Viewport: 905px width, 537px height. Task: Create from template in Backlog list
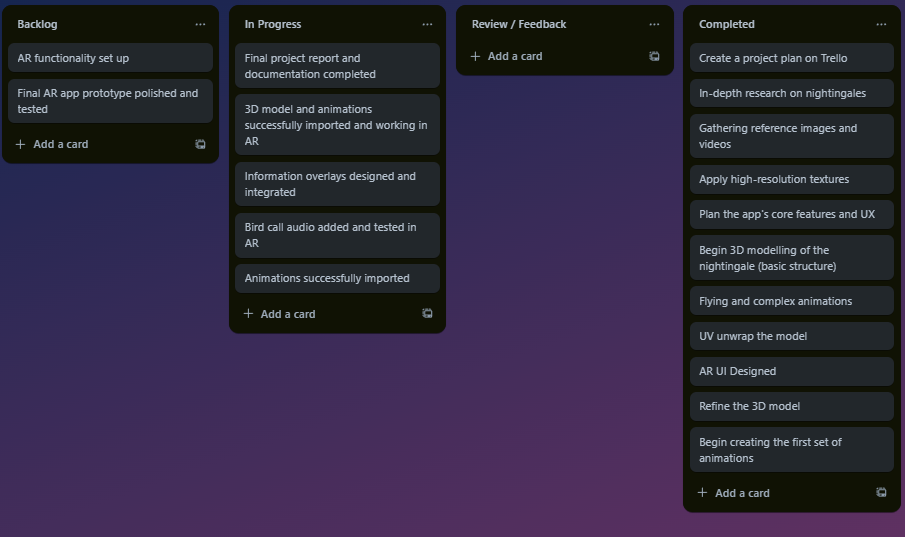pos(200,144)
